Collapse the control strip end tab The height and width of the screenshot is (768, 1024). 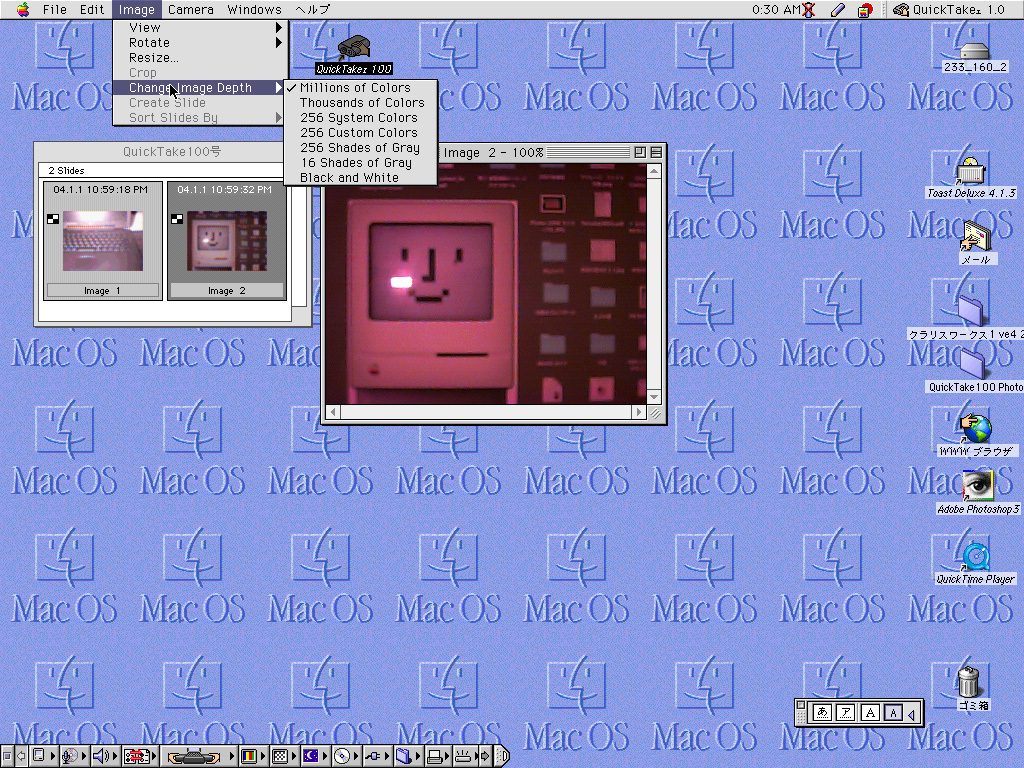pyautogui.click(x=502, y=756)
